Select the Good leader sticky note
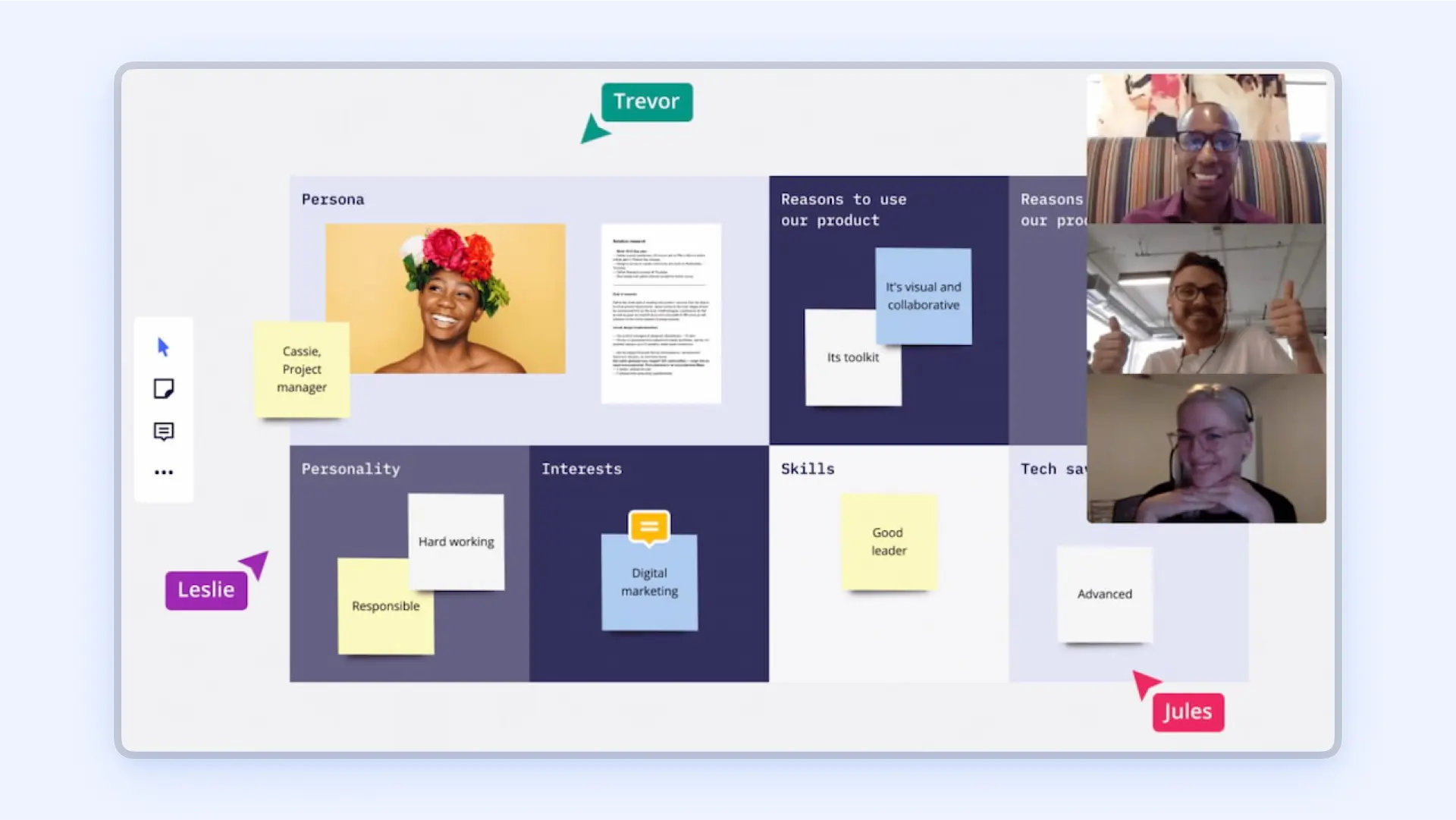Screen dimensions: 1456x820 (887, 542)
